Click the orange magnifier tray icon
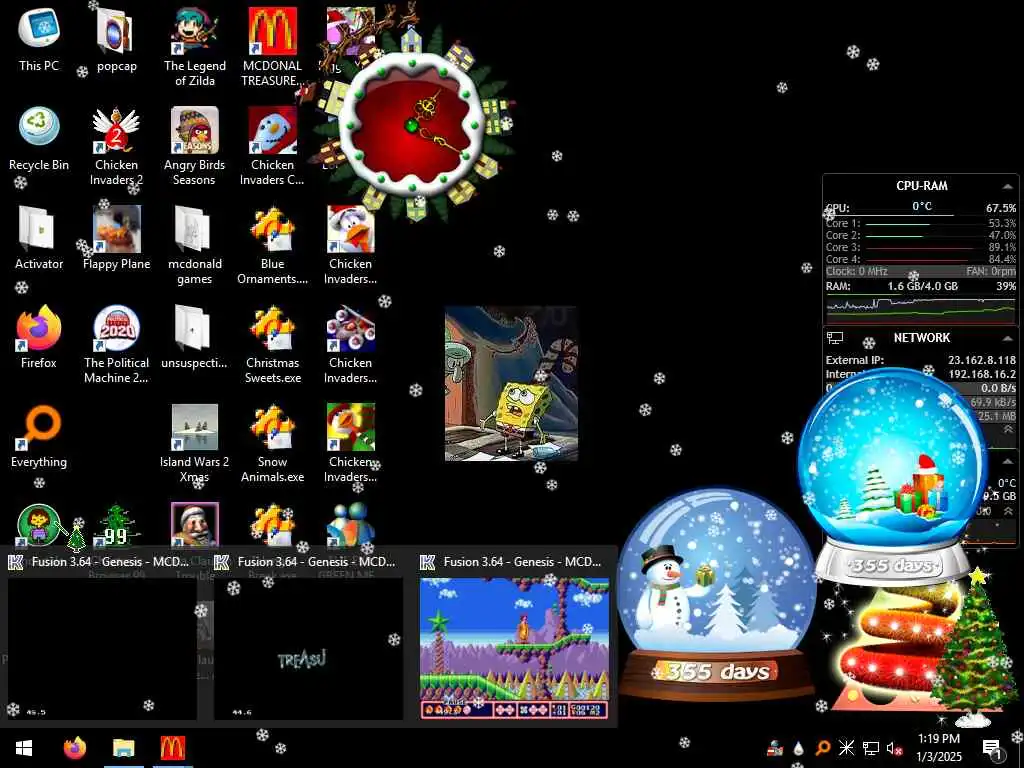1024x768 pixels. click(x=822, y=748)
